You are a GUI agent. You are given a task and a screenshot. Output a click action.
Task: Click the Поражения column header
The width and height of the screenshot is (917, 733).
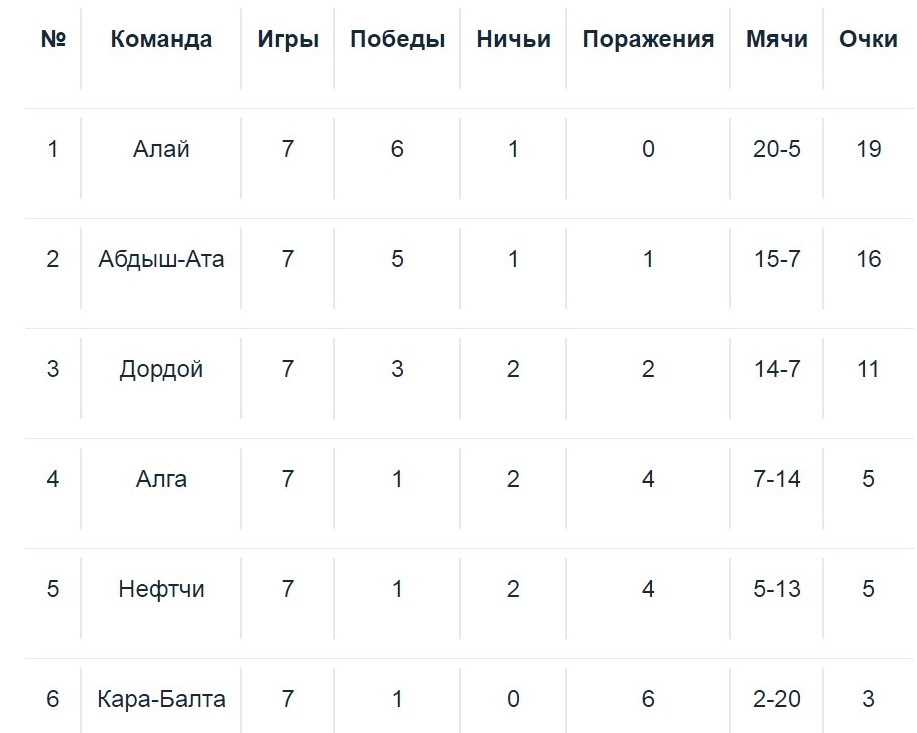pyautogui.click(x=648, y=39)
